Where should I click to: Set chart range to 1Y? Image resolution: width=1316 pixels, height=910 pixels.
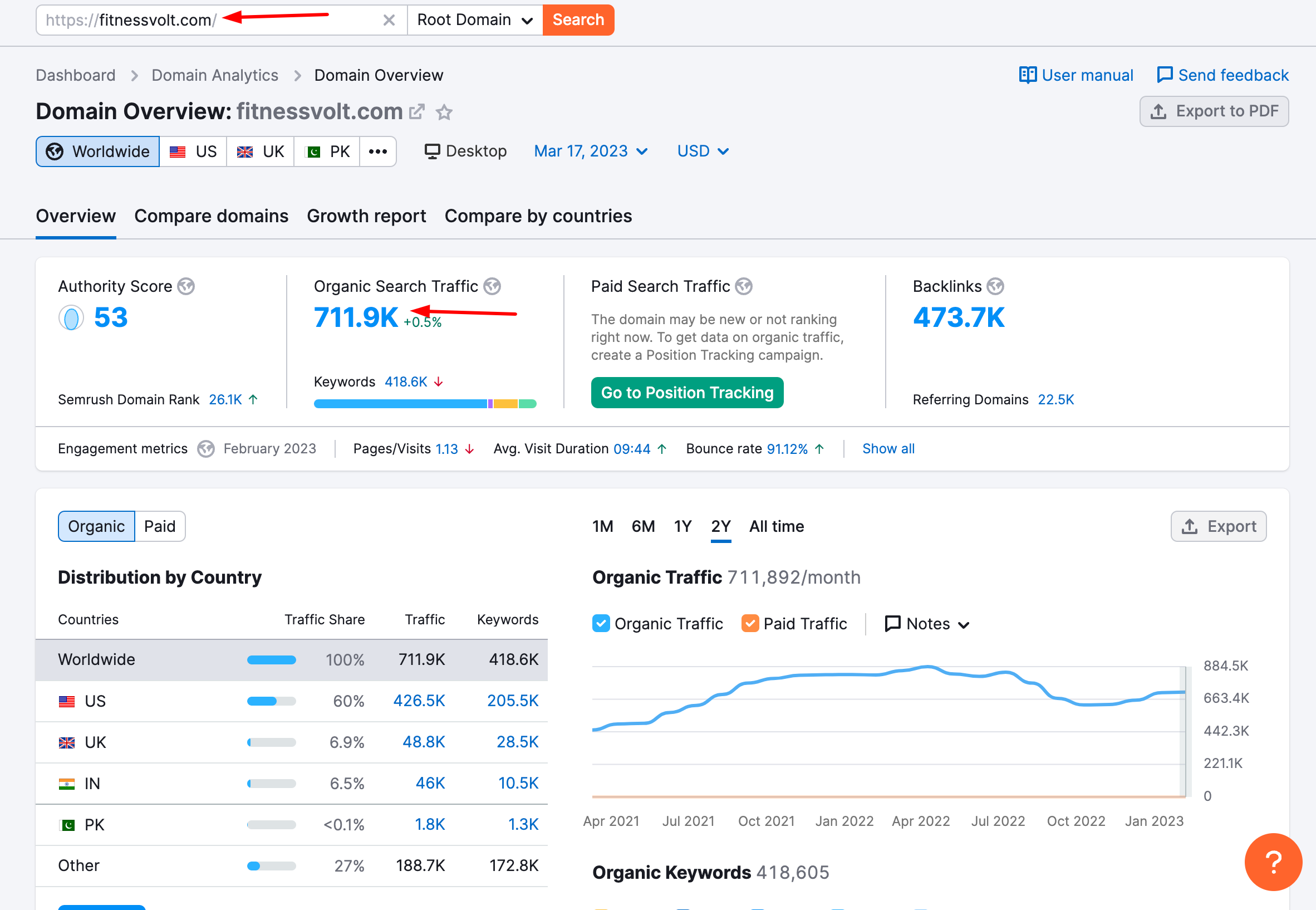683,526
